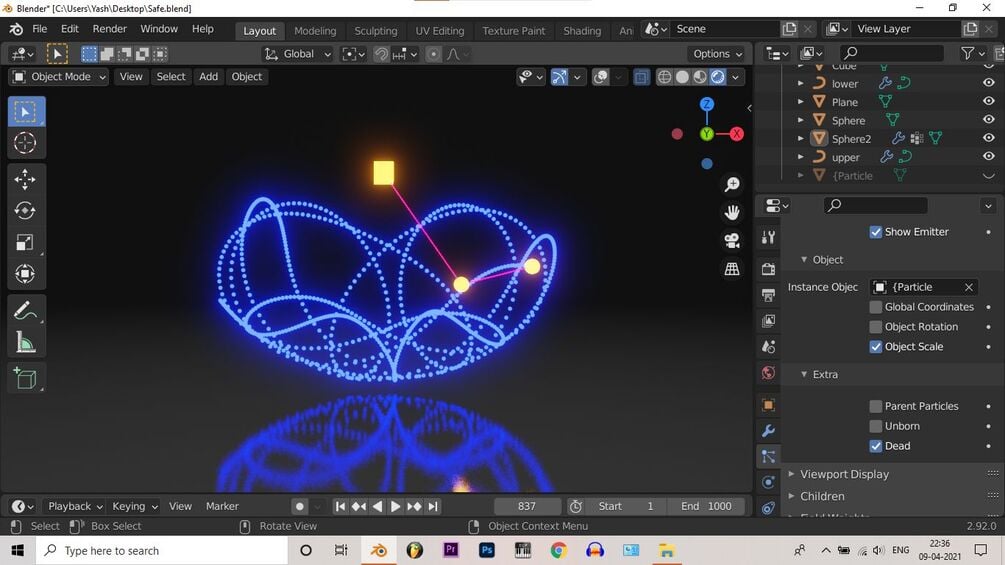Open the Output properties tab
Screen dimensions: 1005x565
(768, 295)
